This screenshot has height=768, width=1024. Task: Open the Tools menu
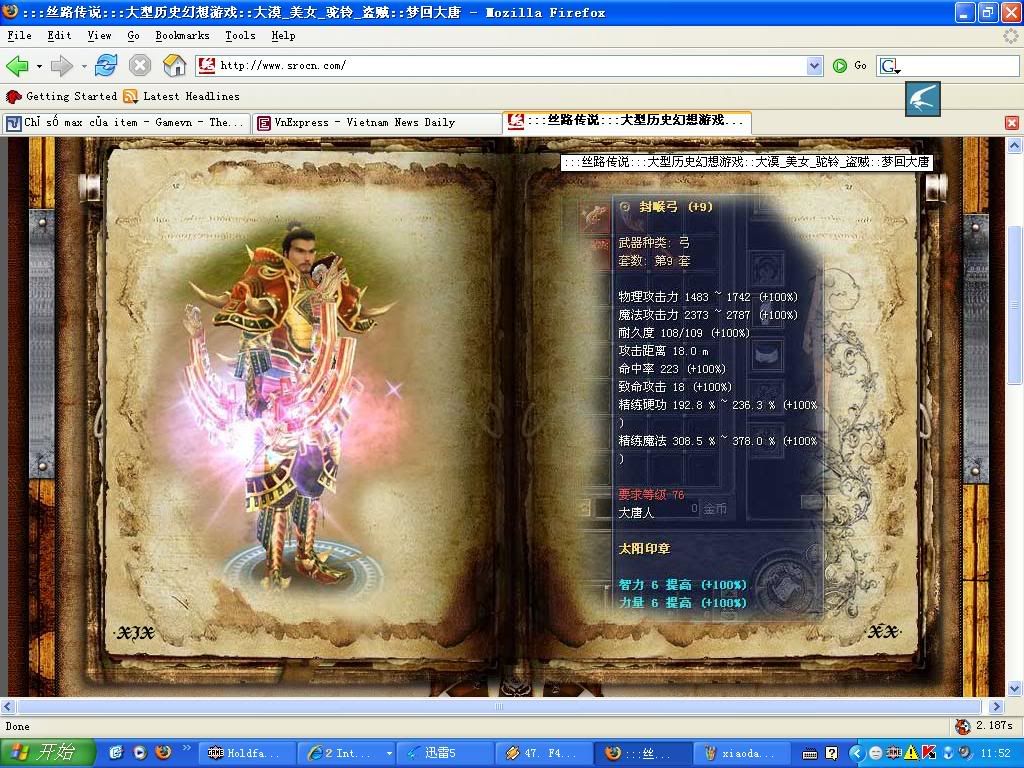[x=240, y=35]
